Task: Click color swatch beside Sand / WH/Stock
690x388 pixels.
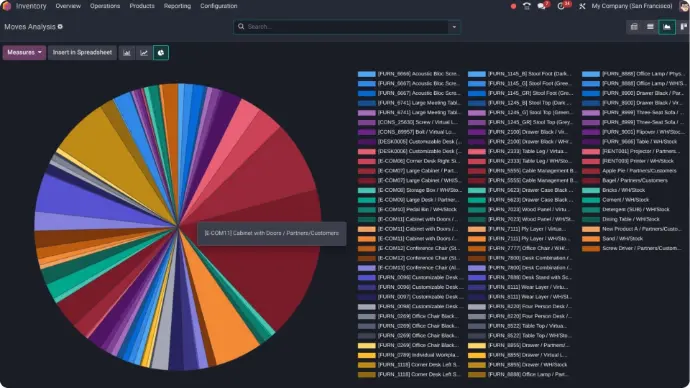Action: point(591,239)
